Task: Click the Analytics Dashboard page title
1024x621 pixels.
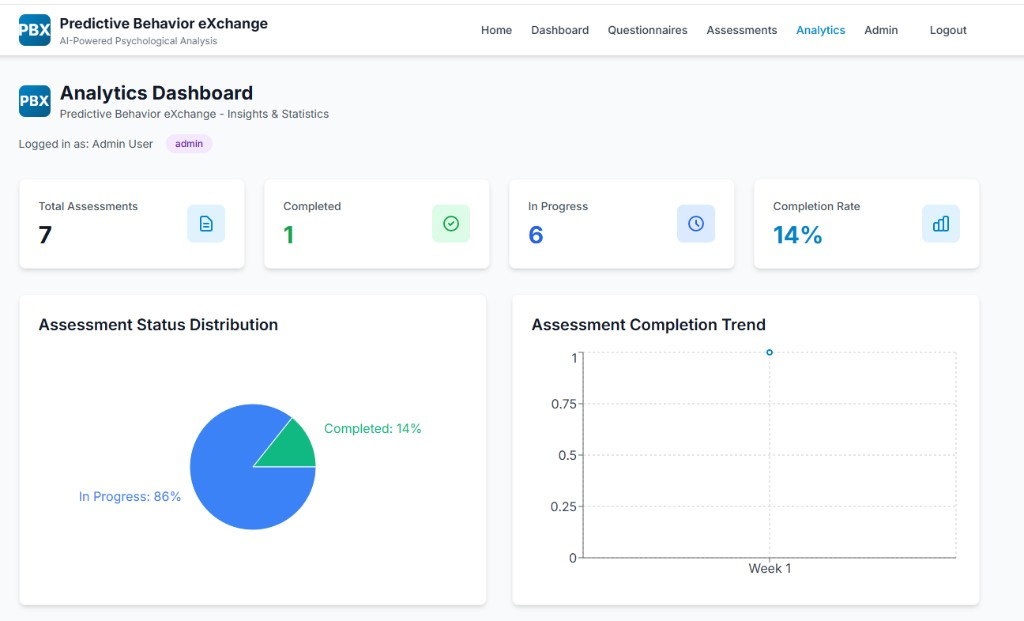Action: click(156, 93)
